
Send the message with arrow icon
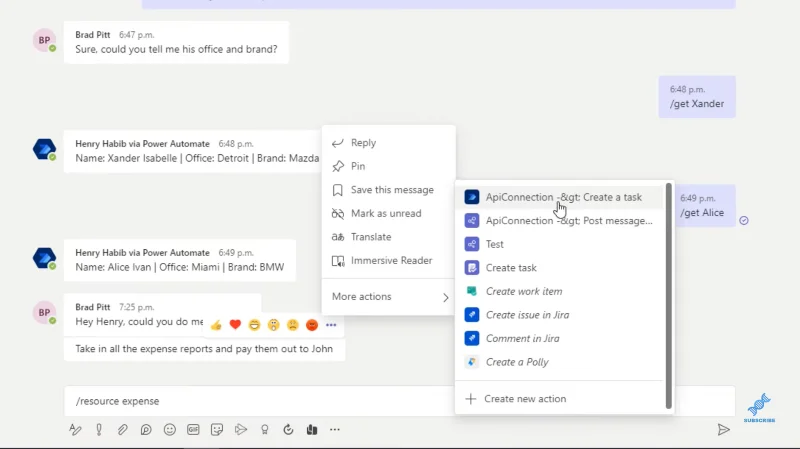point(723,430)
